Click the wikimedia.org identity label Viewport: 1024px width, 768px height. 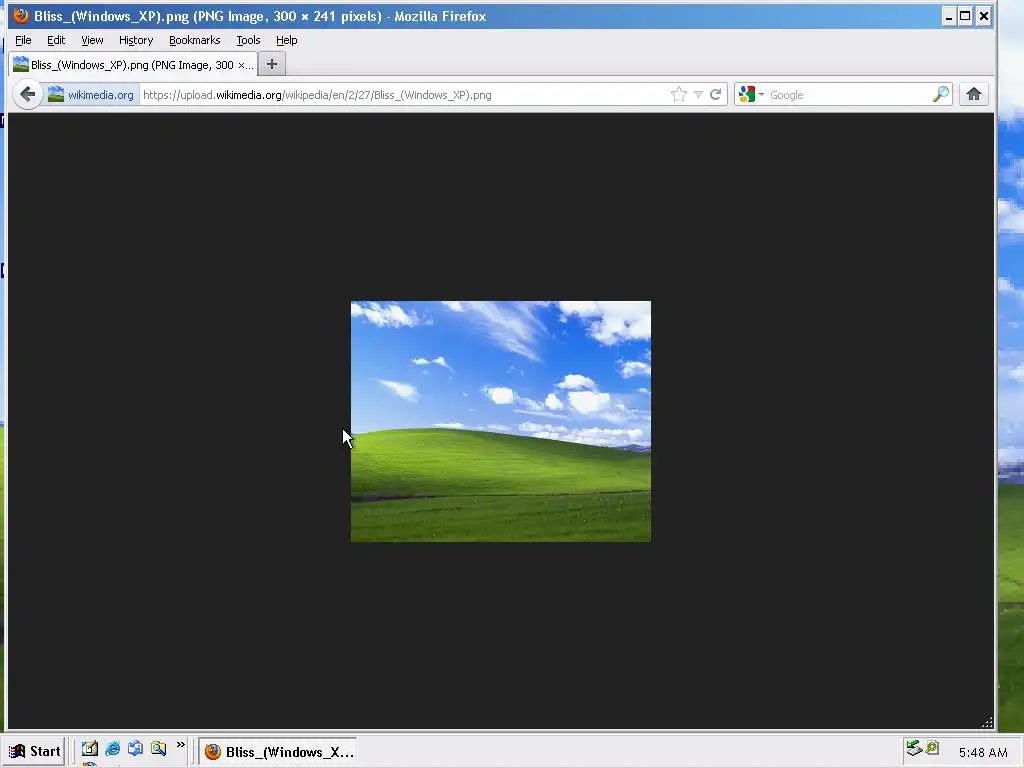101,95
